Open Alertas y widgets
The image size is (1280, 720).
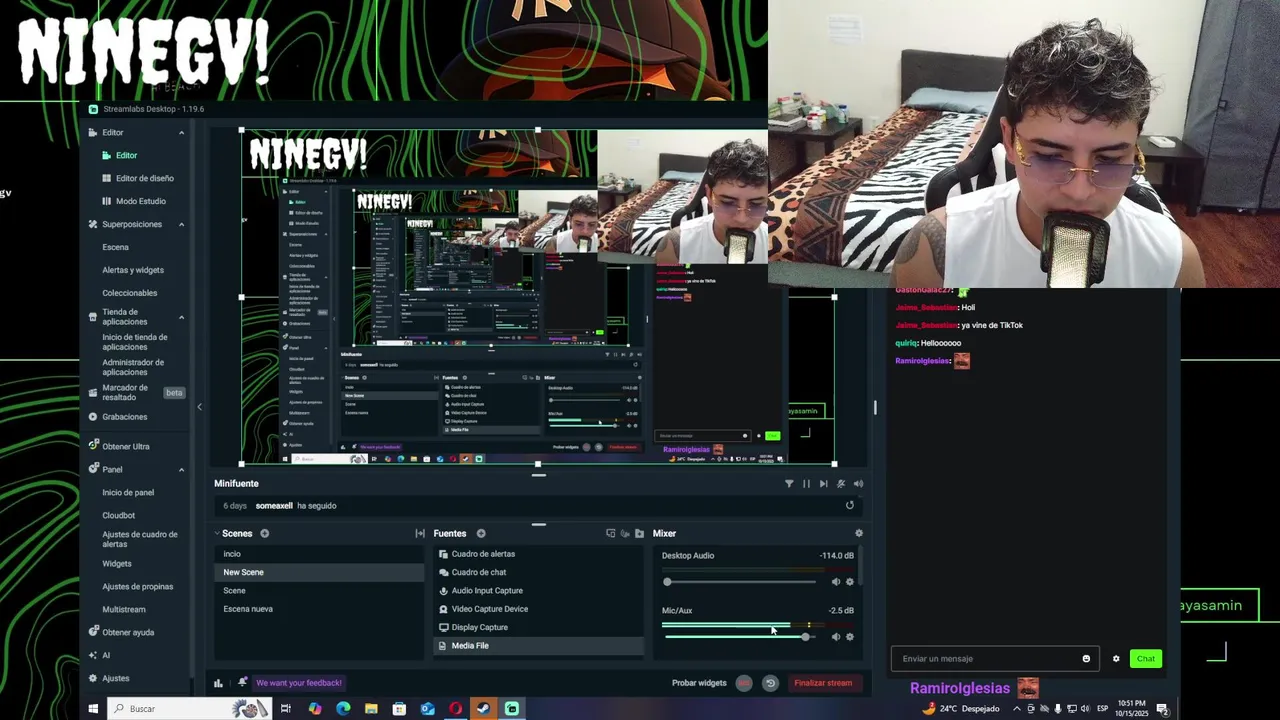[133, 270]
